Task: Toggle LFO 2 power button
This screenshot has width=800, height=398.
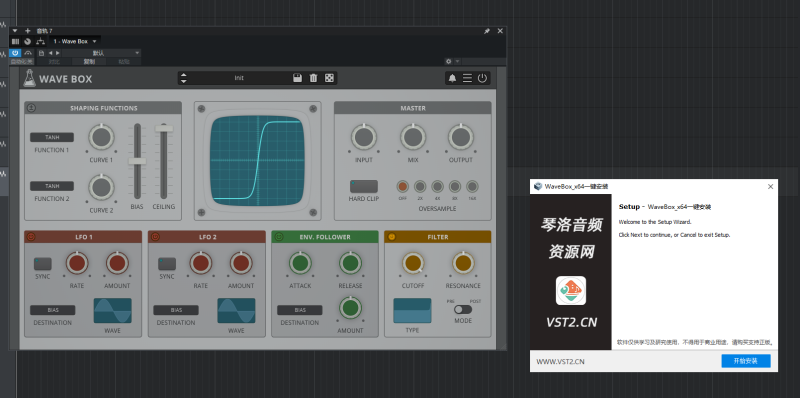Action: pos(155,236)
